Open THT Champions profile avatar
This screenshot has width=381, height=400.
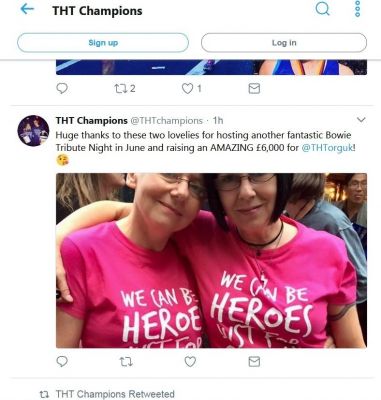click(33, 131)
